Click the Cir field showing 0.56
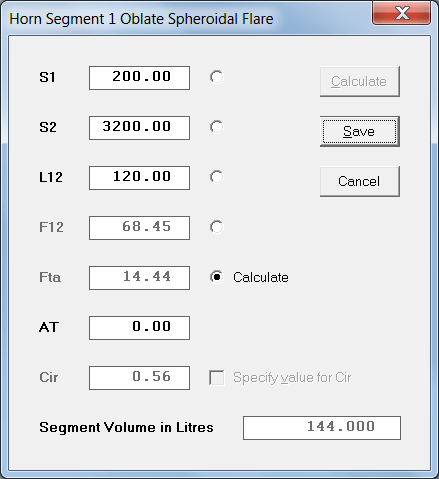 click(139, 378)
